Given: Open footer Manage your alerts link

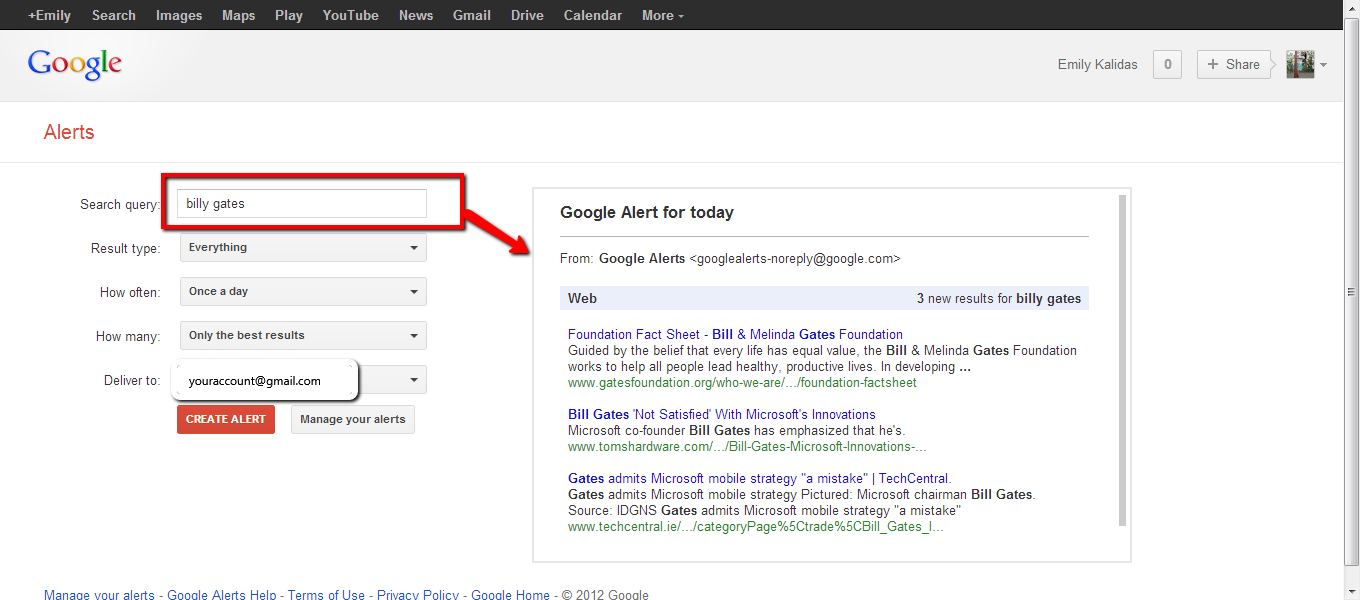Looking at the screenshot, I should tap(99, 595).
